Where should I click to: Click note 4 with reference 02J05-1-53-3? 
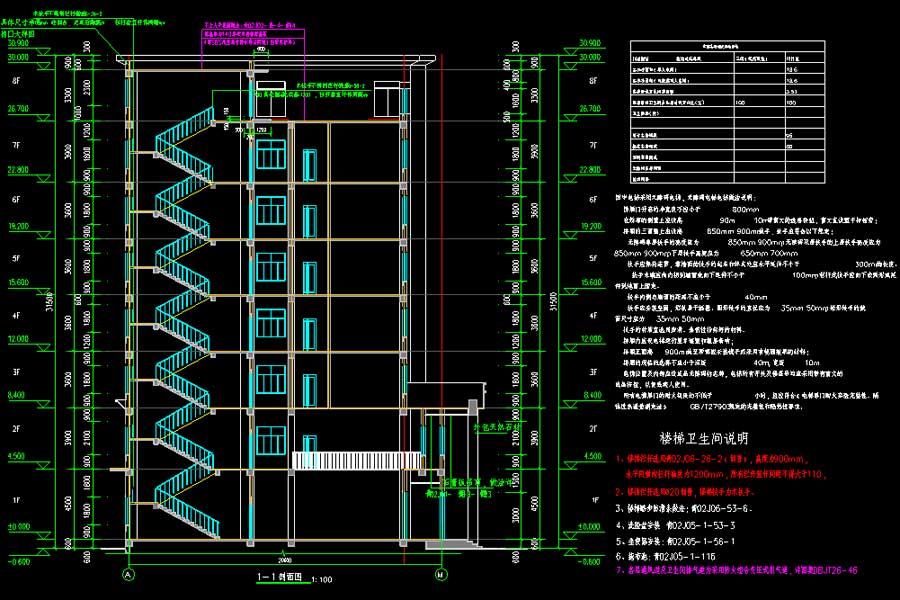pos(675,525)
